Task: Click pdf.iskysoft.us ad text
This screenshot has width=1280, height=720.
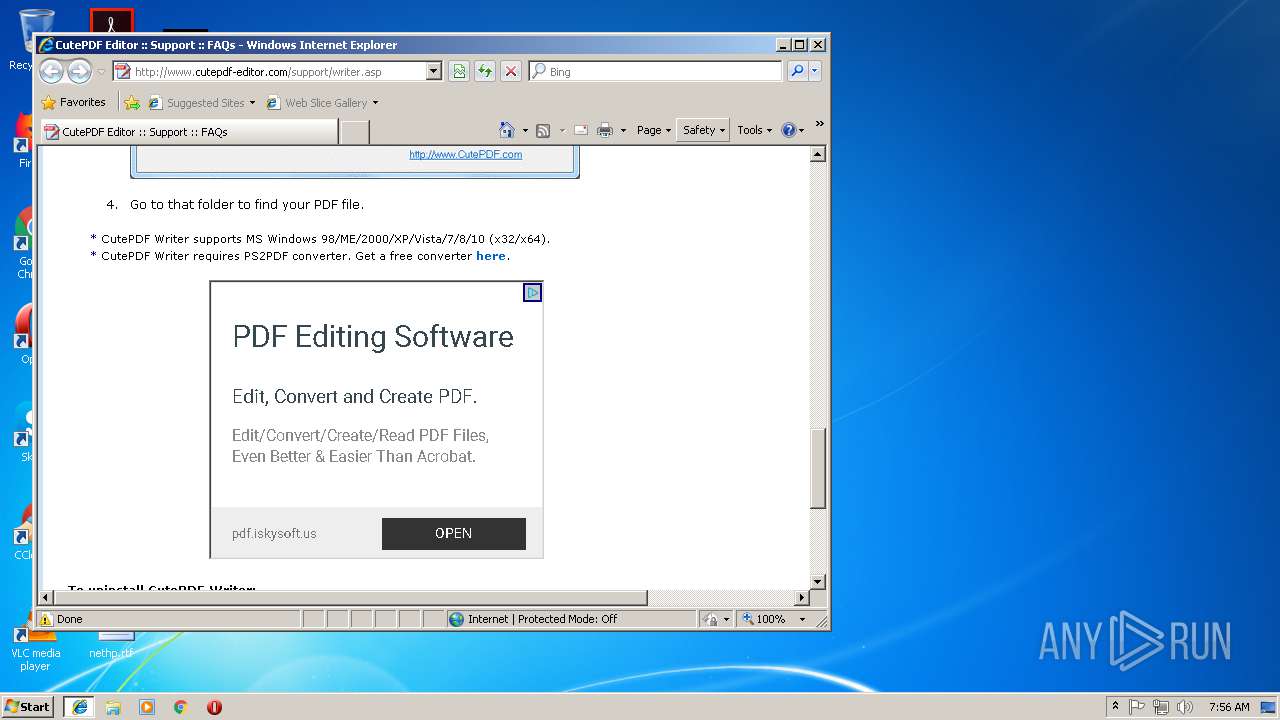Action: [274, 533]
